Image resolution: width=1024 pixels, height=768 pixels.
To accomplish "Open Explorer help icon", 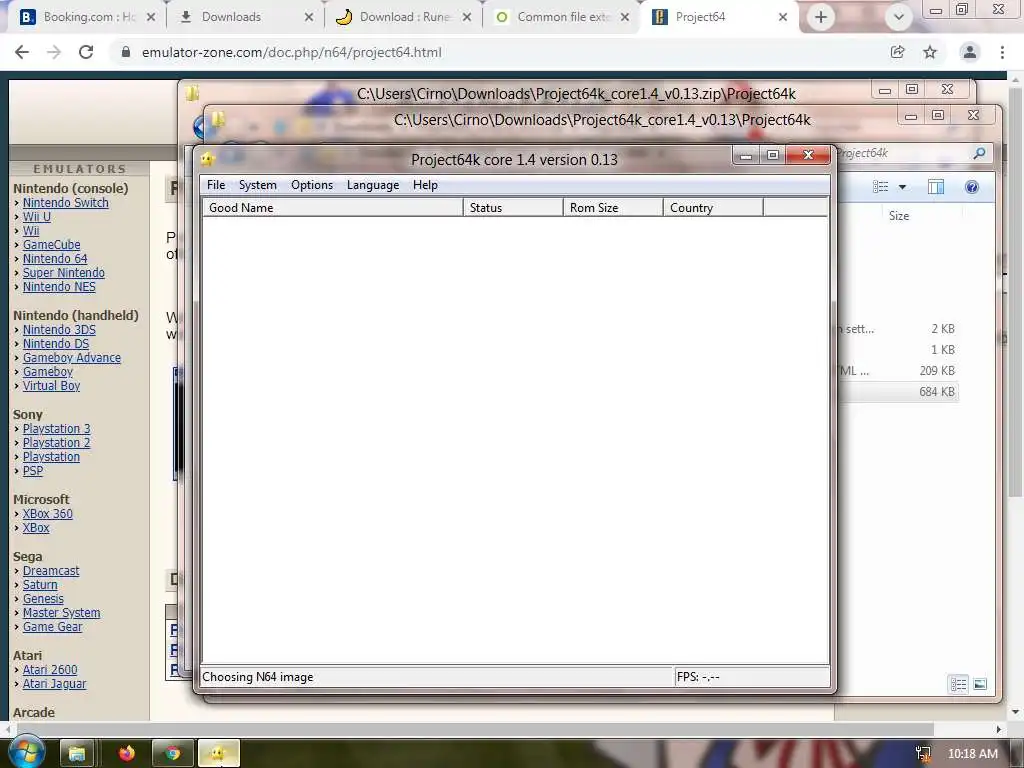I will point(972,187).
